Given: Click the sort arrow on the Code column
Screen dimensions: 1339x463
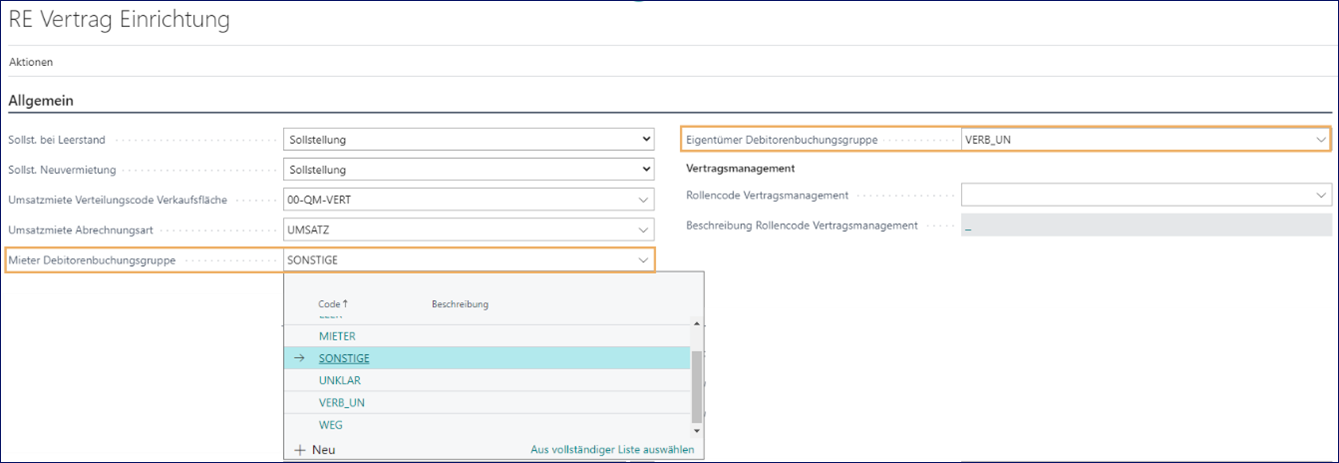Looking at the screenshot, I should coord(346,304).
